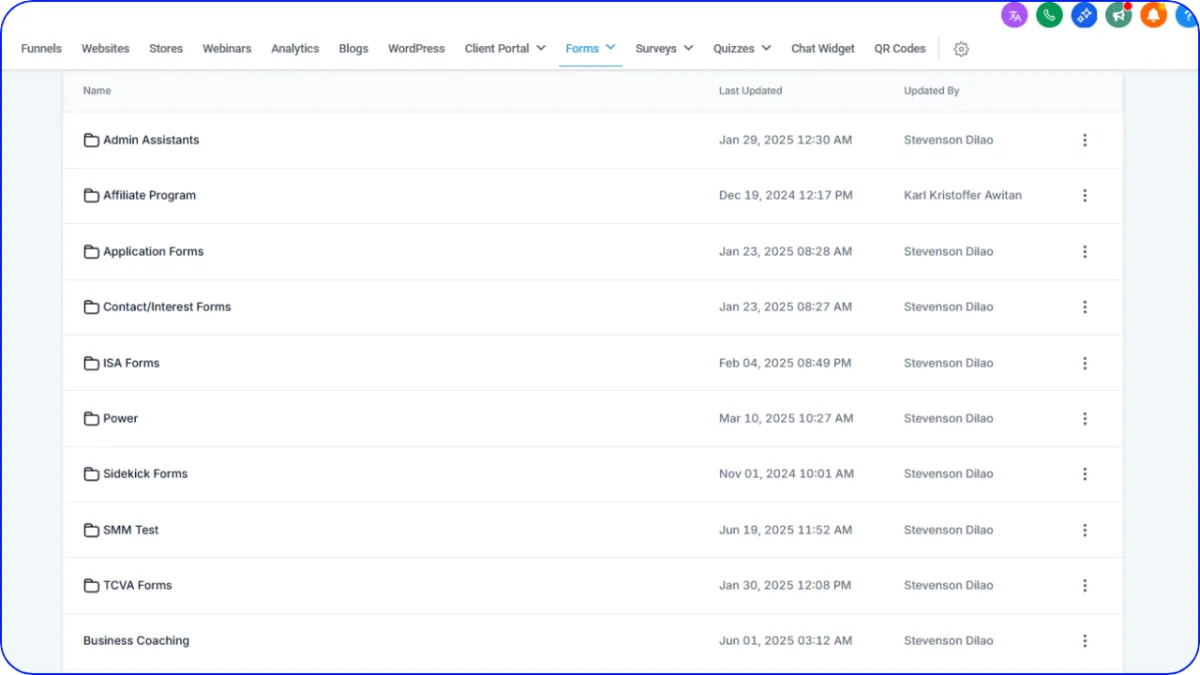Click the date "Mar 10, 2025 10:27 AM"
1200x675 pixels.
click(786, 419)
